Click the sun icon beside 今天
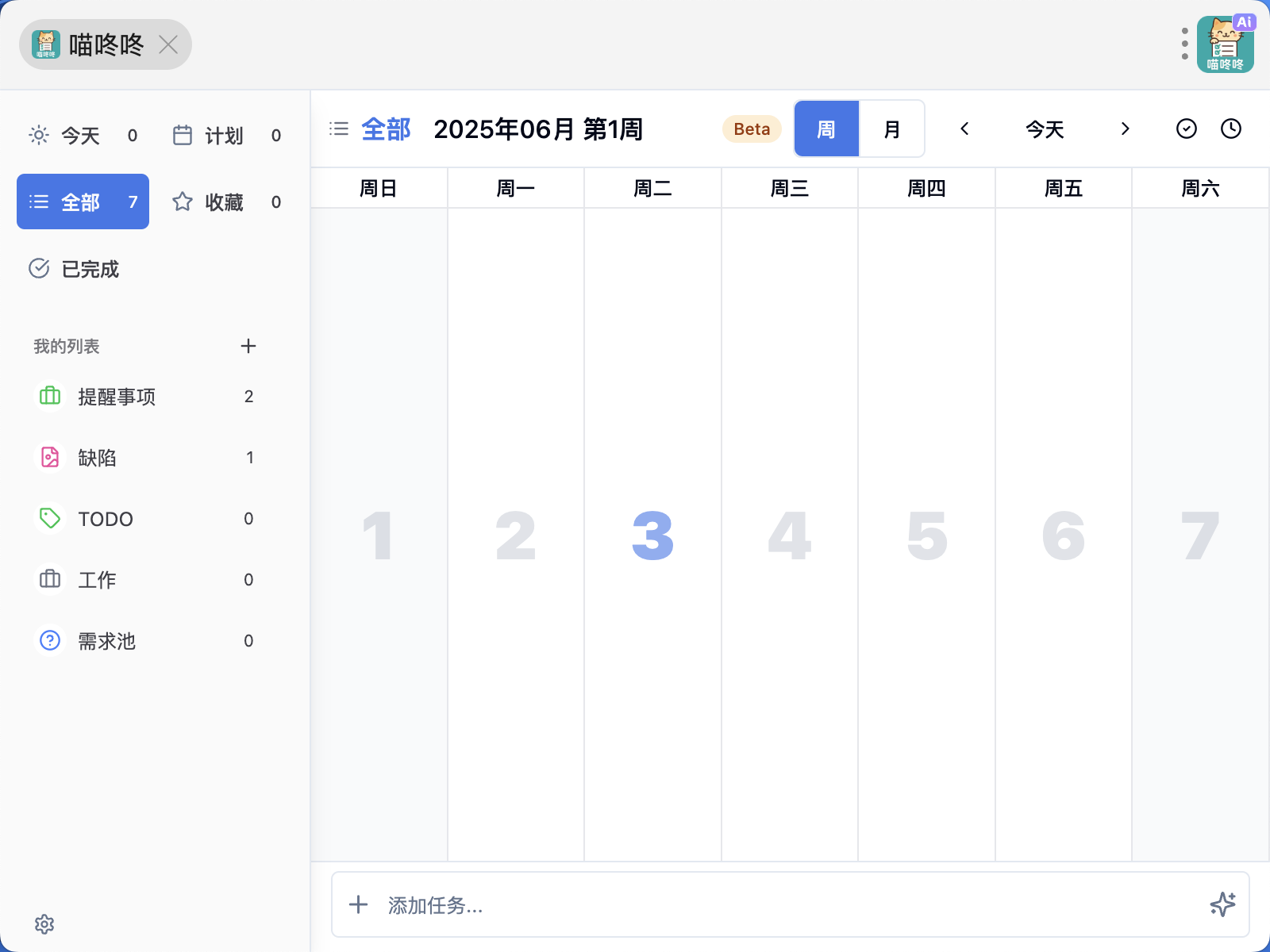This screenshot has height=952, width=1270. [x=39, y=135]
